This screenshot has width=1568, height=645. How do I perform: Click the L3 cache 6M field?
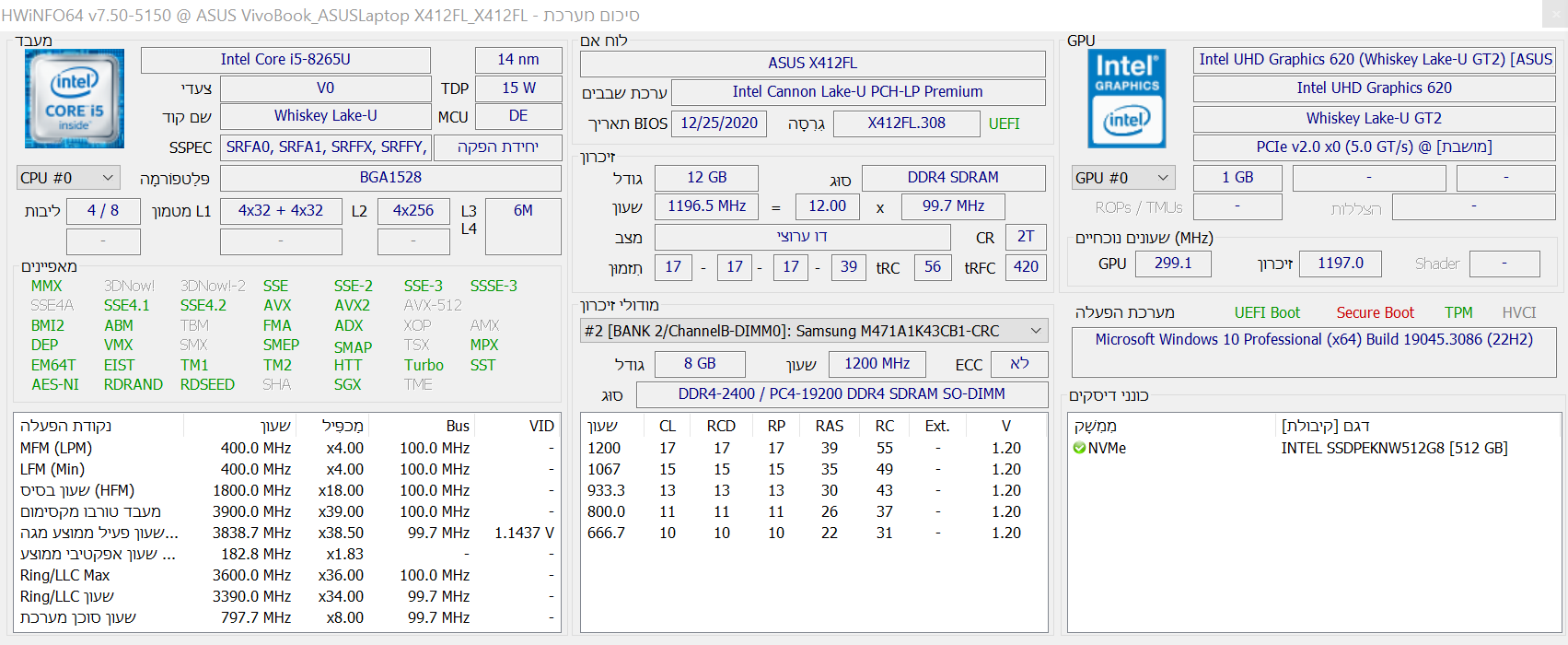523,226
